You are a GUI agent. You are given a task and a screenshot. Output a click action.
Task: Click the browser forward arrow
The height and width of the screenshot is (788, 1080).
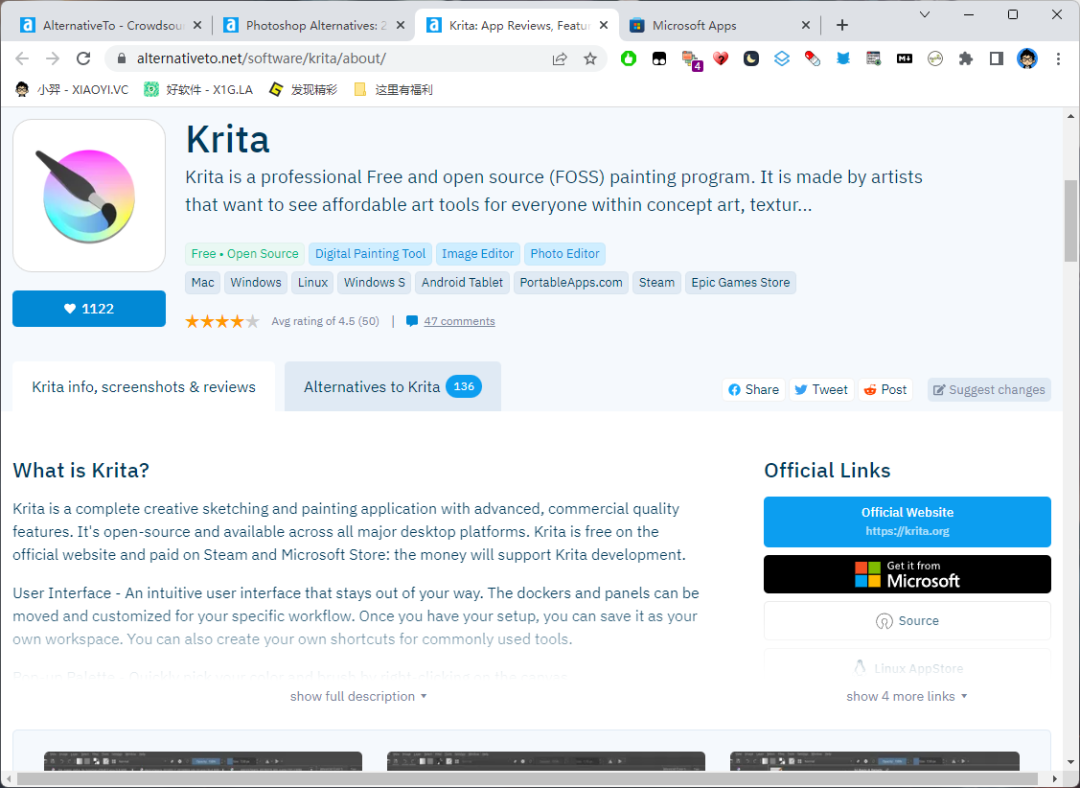(x=52, y=59)
